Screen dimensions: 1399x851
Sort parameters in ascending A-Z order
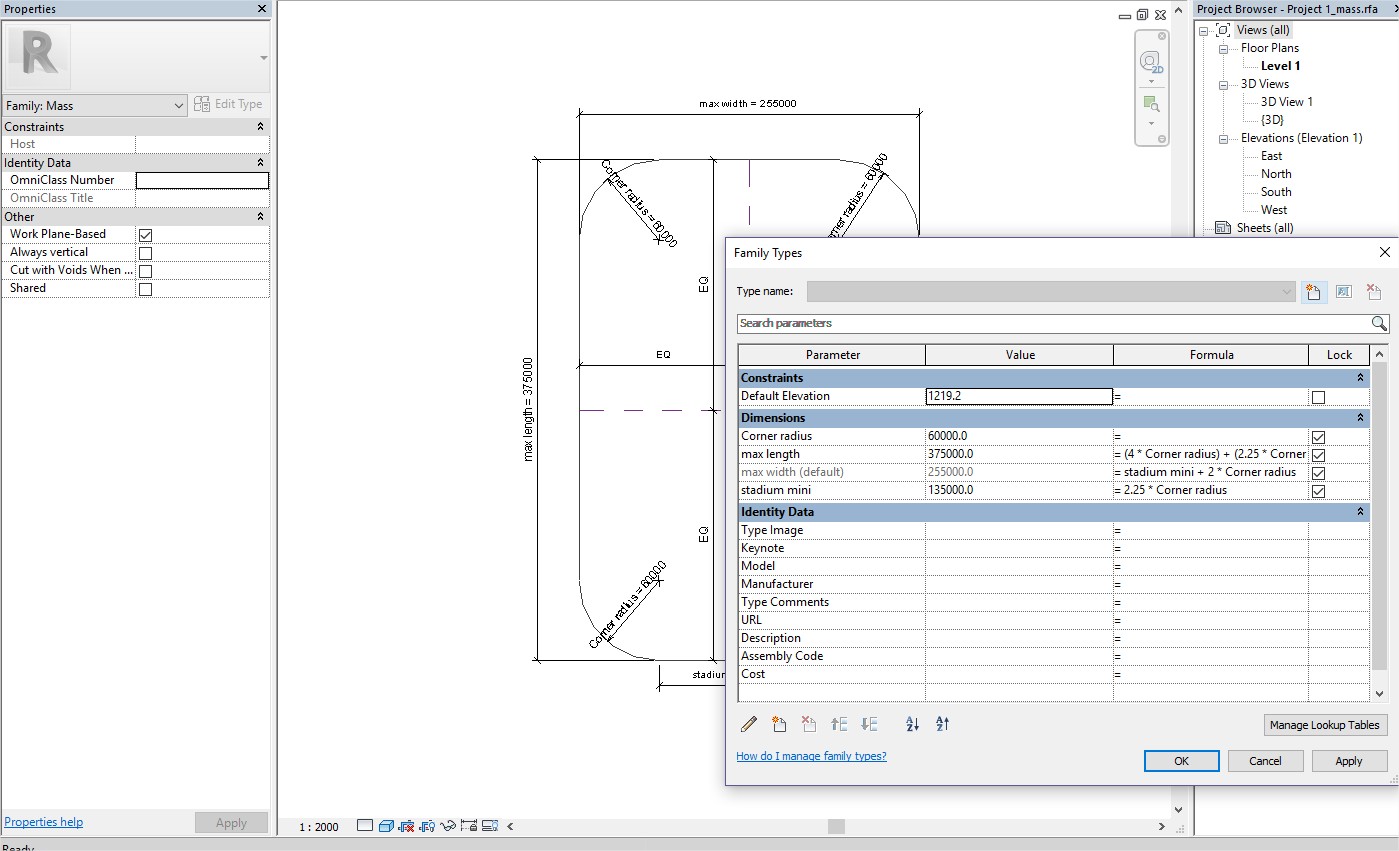point(912,724)
